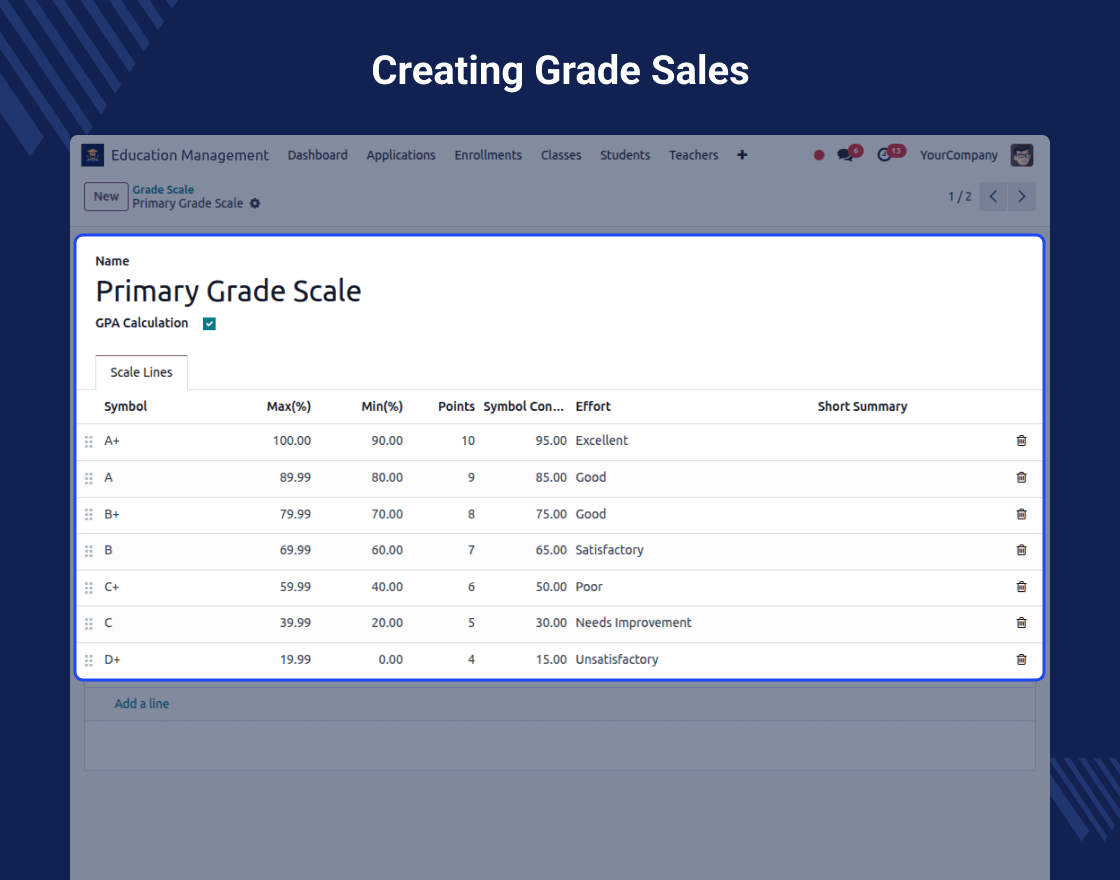The width and height of the screenshot is (1120, 880).
Task: Click the Excellent effort cell
Action: pyautogui.click(x=601, y=441)
